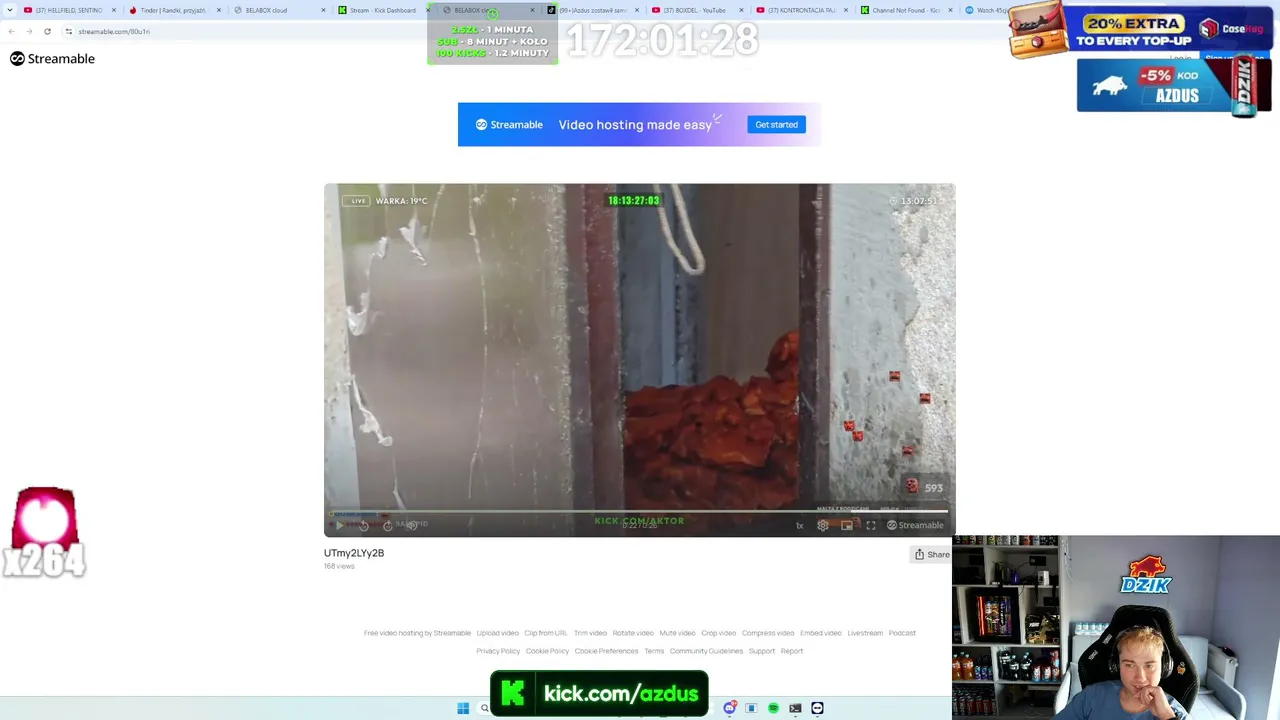Open the Rotate video link
The width and height of the screenshot is (1280, 720).
click(633, 633)
